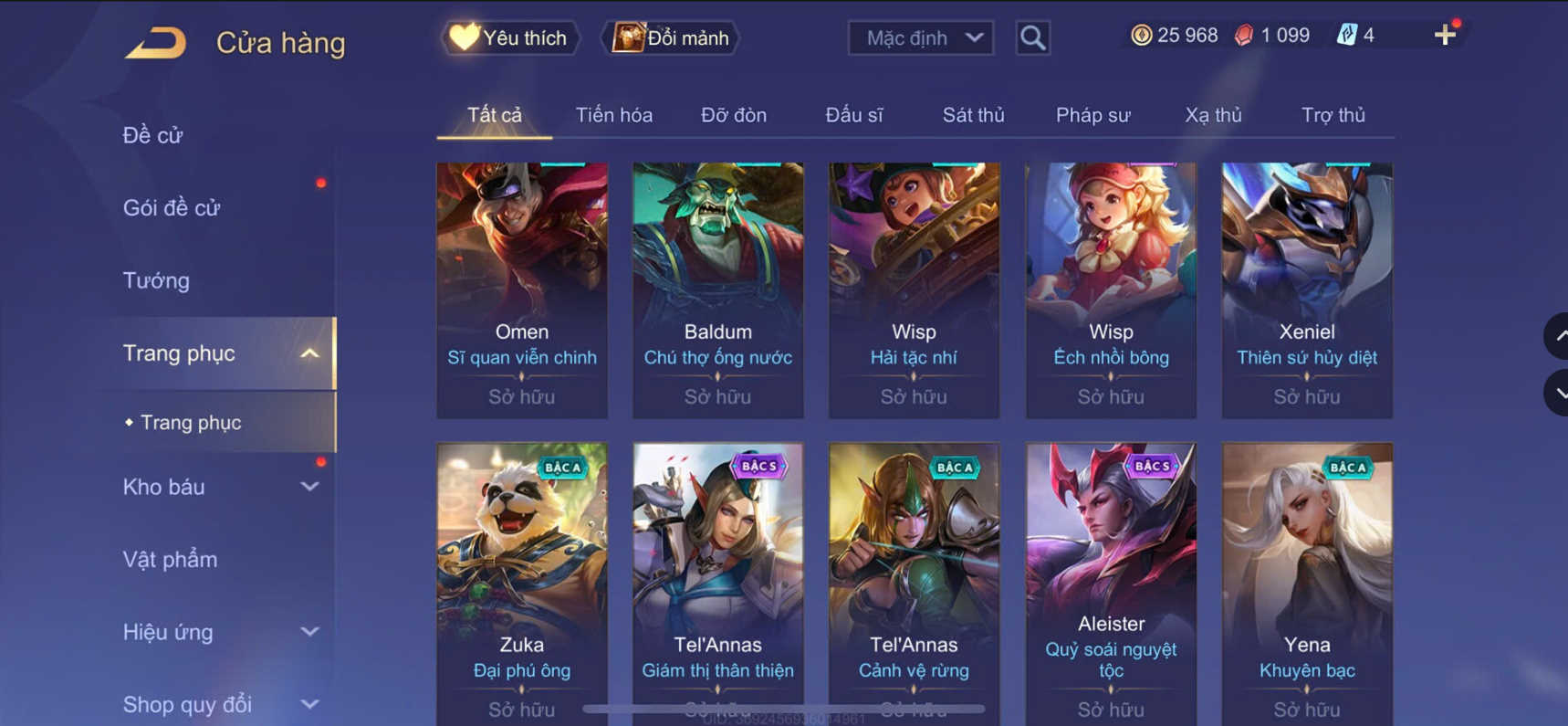Click the up arrow on right edge
Image resolution: width=1568 pixels, height=726 pixels.
pos(1558,335)
